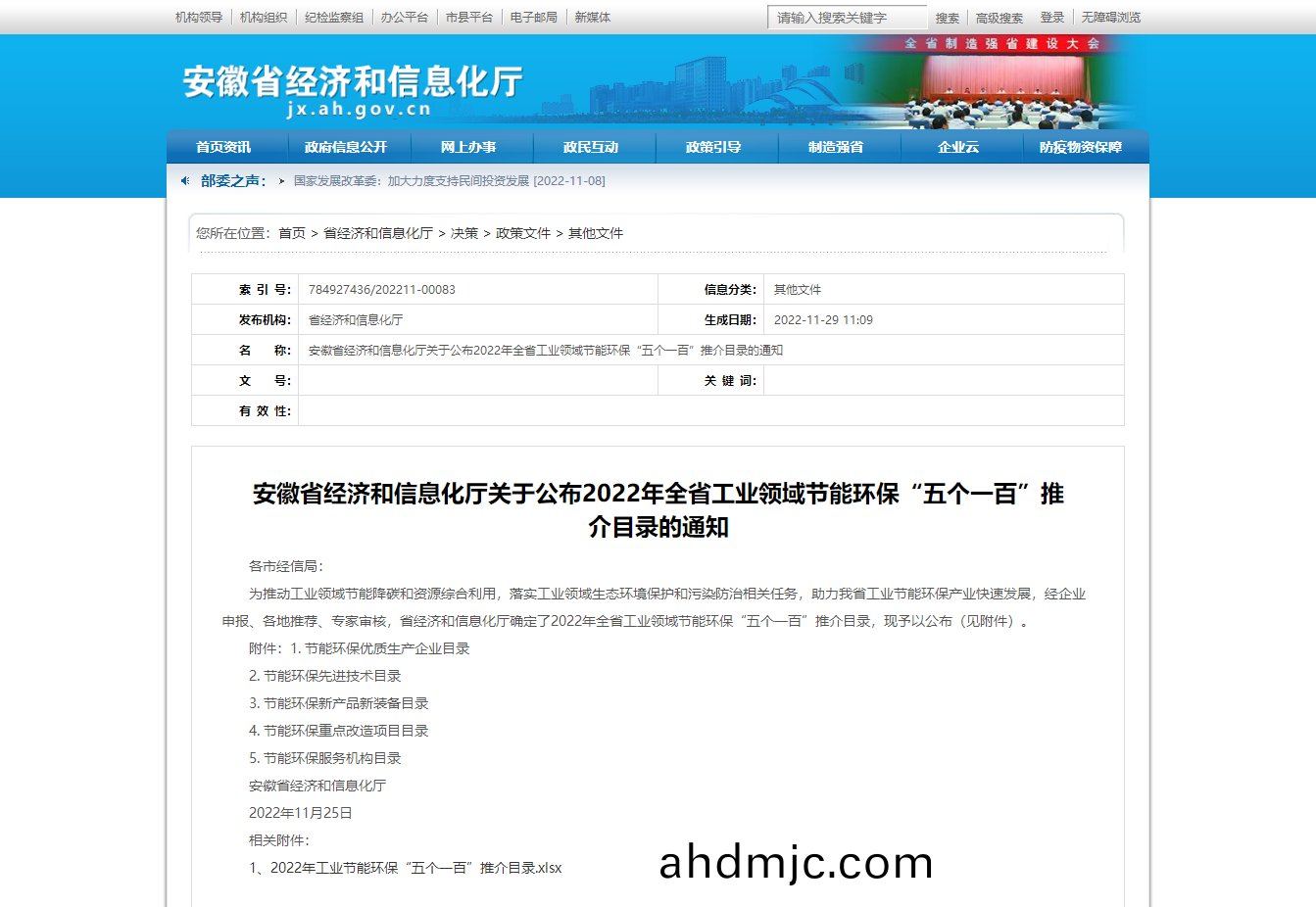Open 防疫物资保障 in the nav bar
Image resolution: width=1316 pixels, height=907 pixels.
[1081, 147]
